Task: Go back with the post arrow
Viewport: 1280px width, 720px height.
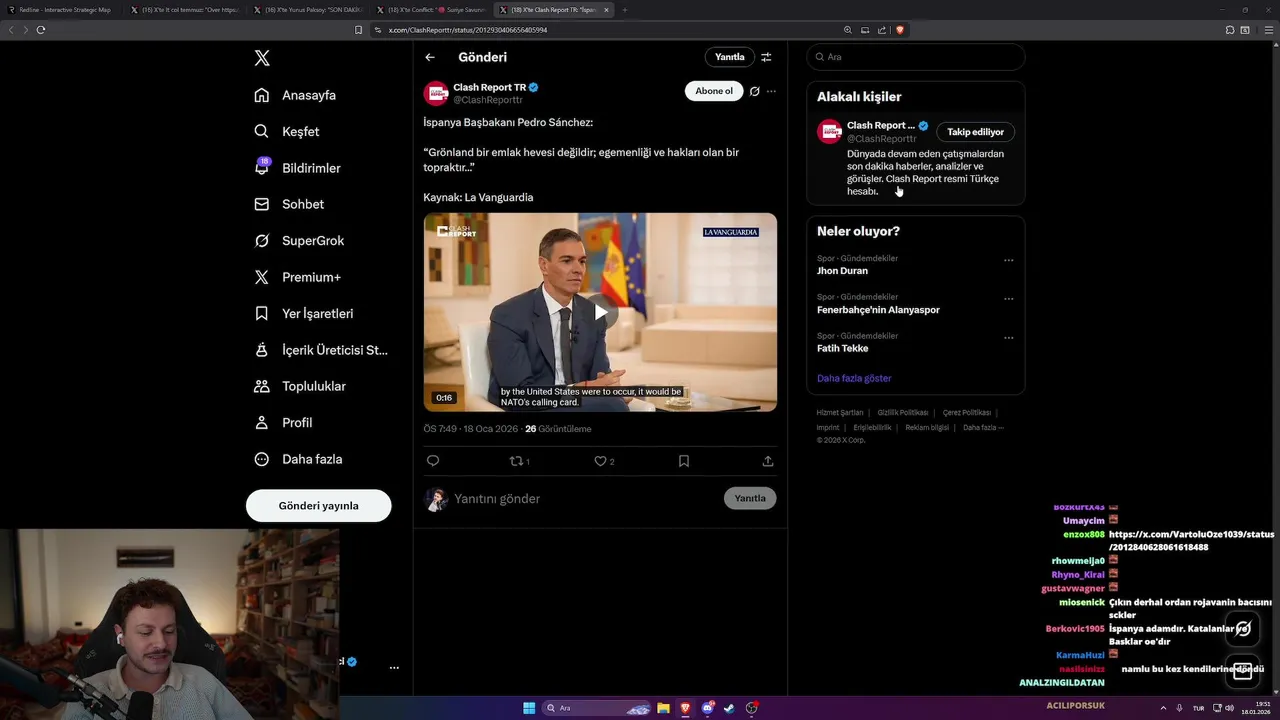Action: tap(430, 57)
